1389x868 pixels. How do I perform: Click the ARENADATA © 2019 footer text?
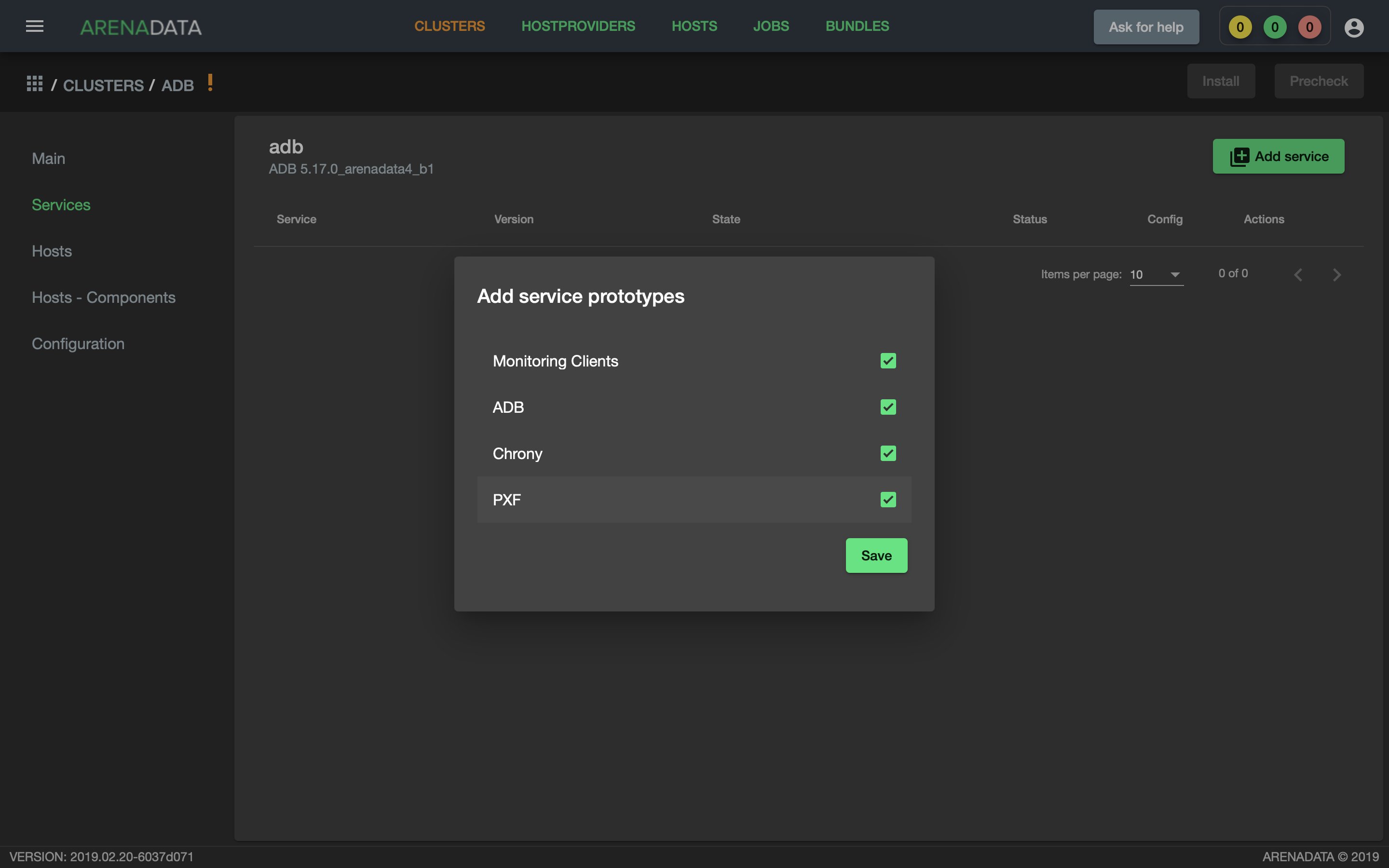1320,856
